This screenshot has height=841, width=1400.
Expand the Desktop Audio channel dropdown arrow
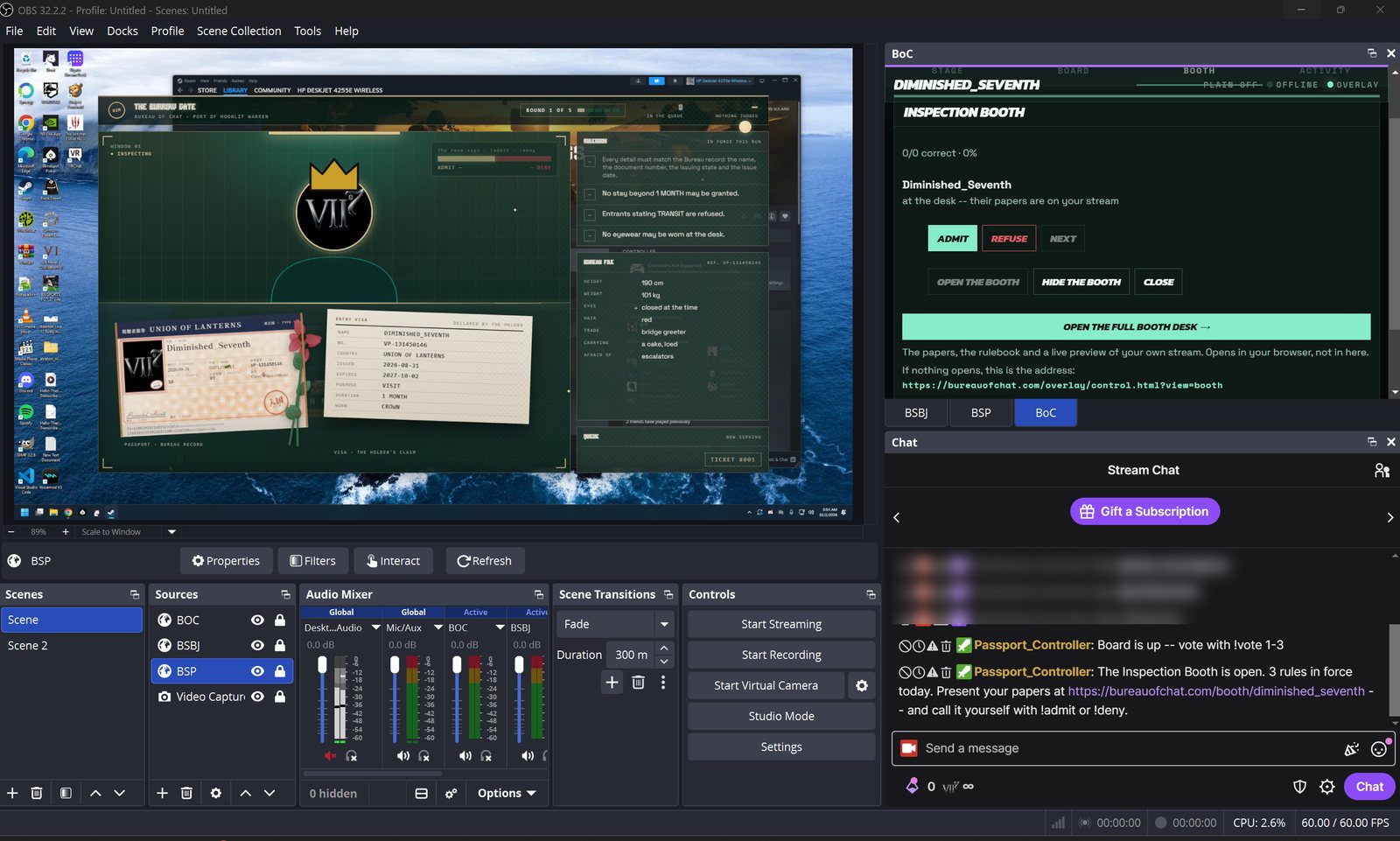(376, 627)
